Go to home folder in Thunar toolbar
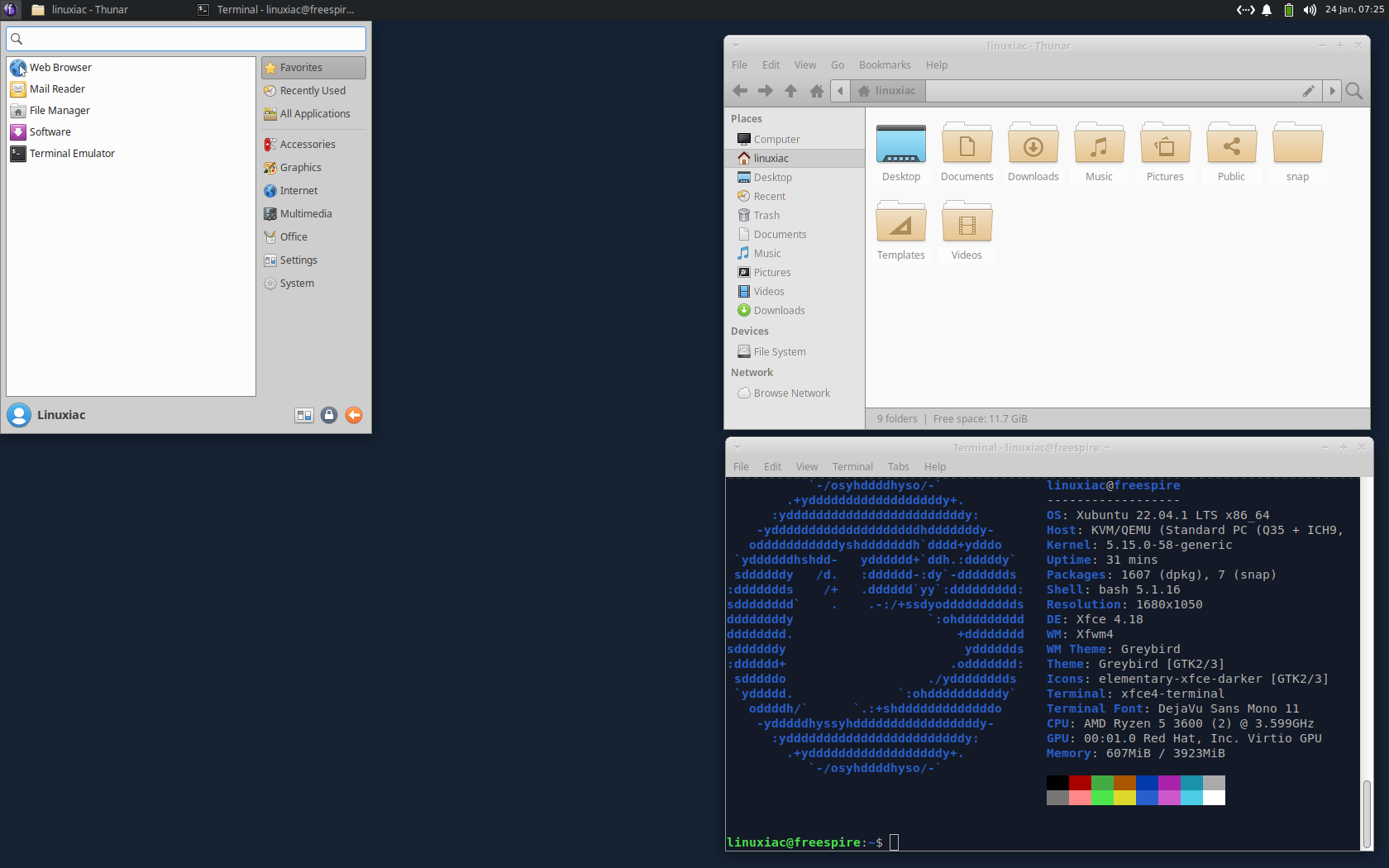This screenshot has height=868, width=1389. 817,91
